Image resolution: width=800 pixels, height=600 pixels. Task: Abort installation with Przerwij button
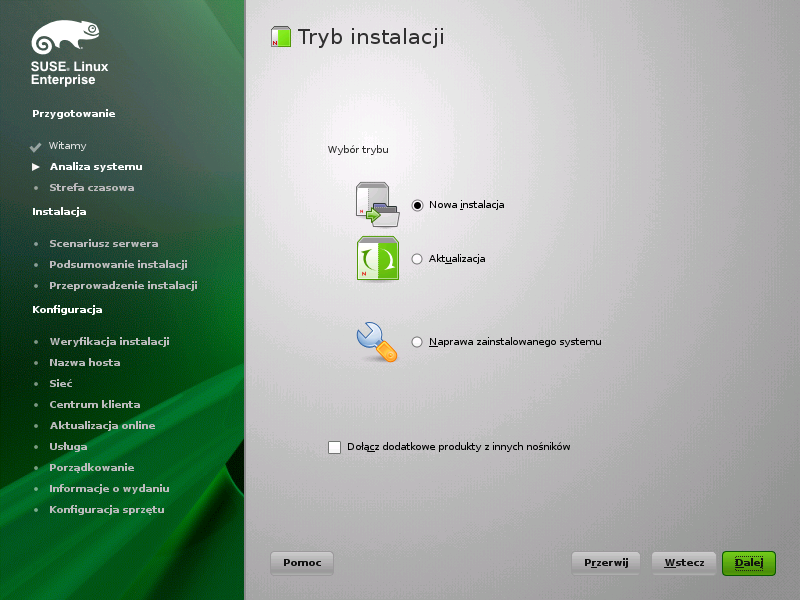[x=606, y=563]
